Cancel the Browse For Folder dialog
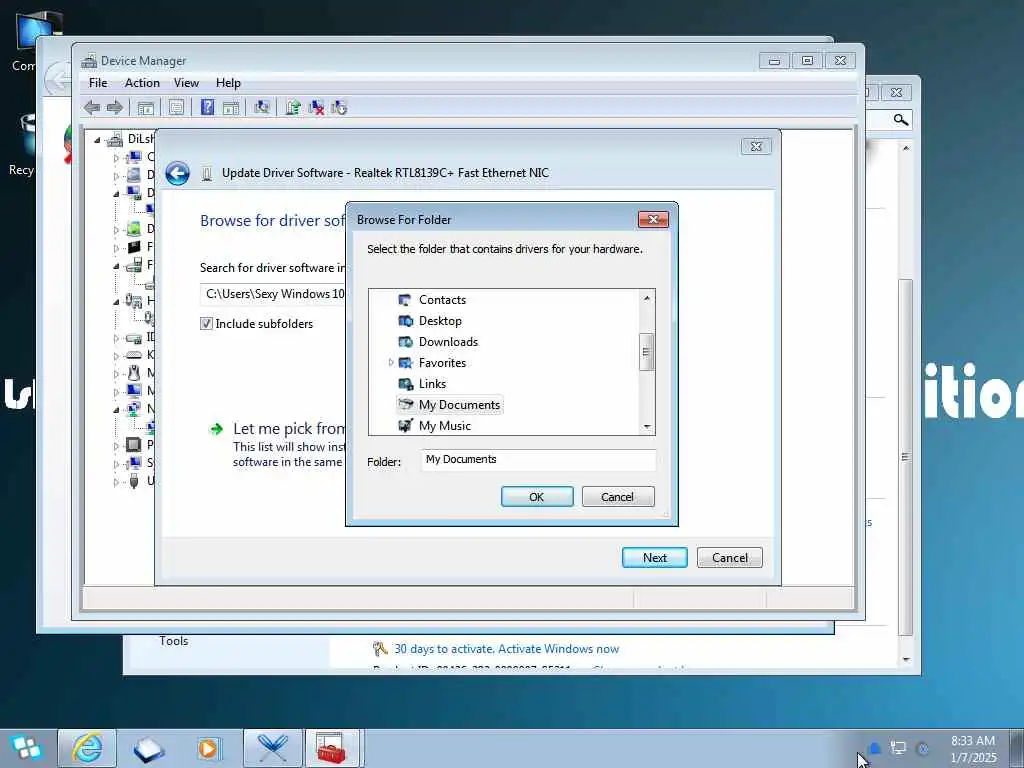Viewport: 1024px width, 768px height. coord(618,497)
